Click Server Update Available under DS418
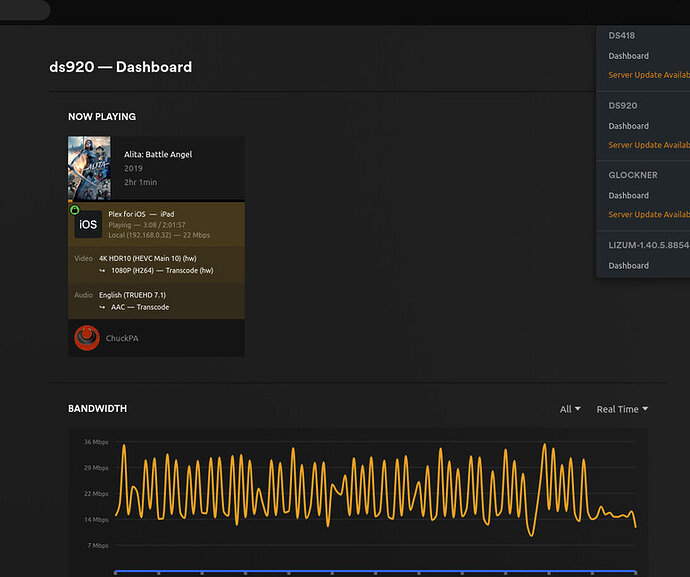Screen dimensions: 690x577 [x=649, y=75]
